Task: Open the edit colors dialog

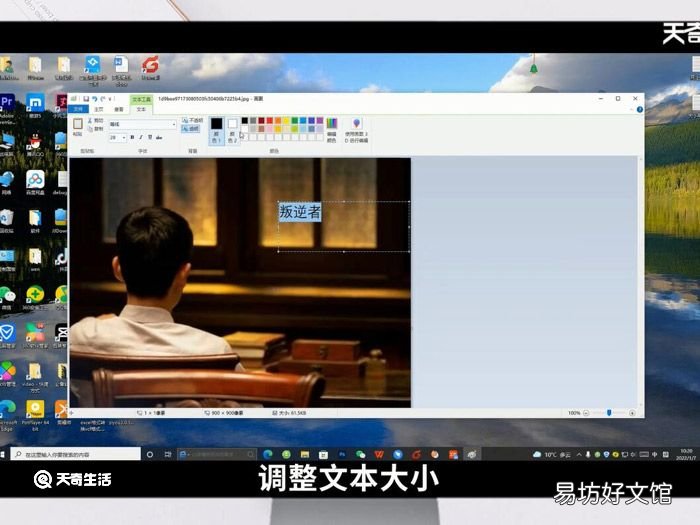Action: (332, 130)
